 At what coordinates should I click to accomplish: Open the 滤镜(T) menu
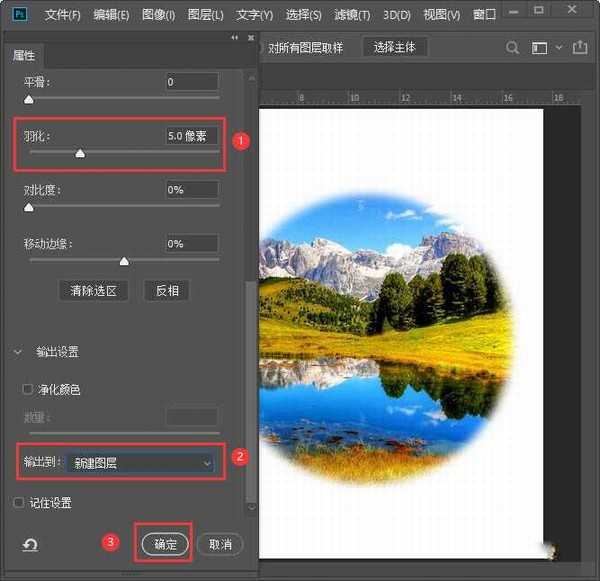coord(351,15)
